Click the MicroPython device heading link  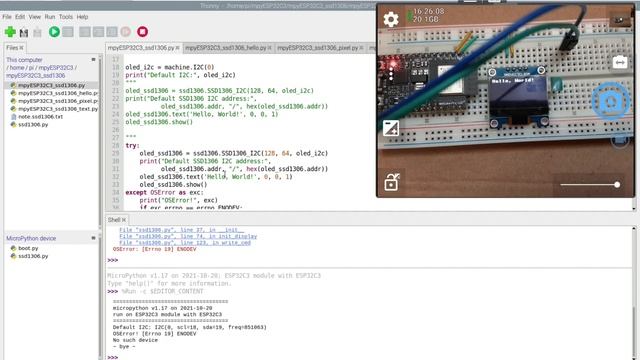[31, 238]
